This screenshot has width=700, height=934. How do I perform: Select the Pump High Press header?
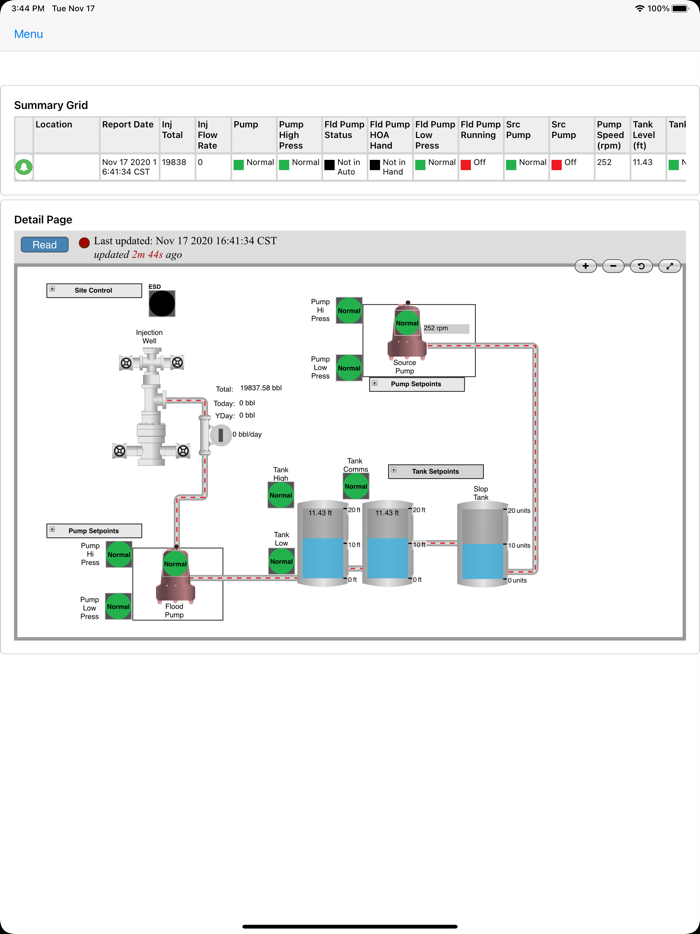(298, 135)
